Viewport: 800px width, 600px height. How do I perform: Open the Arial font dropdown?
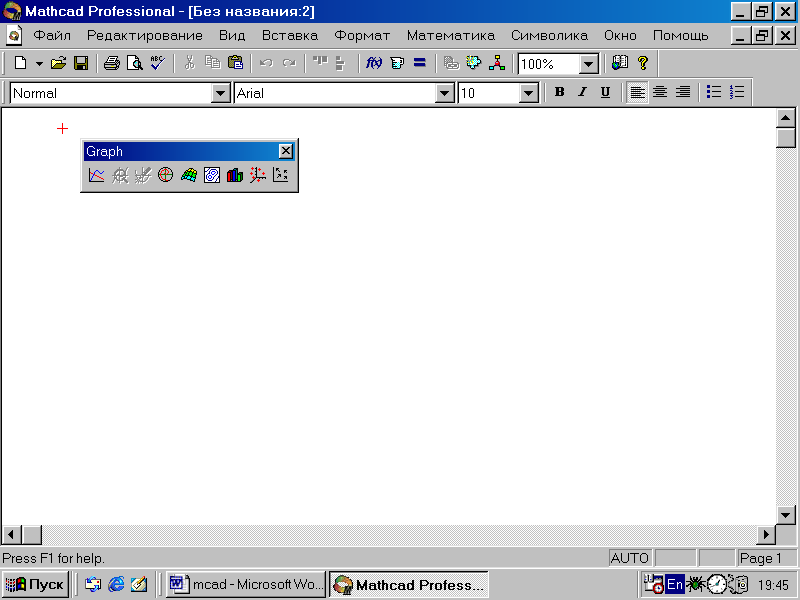(x=444, y=93)
